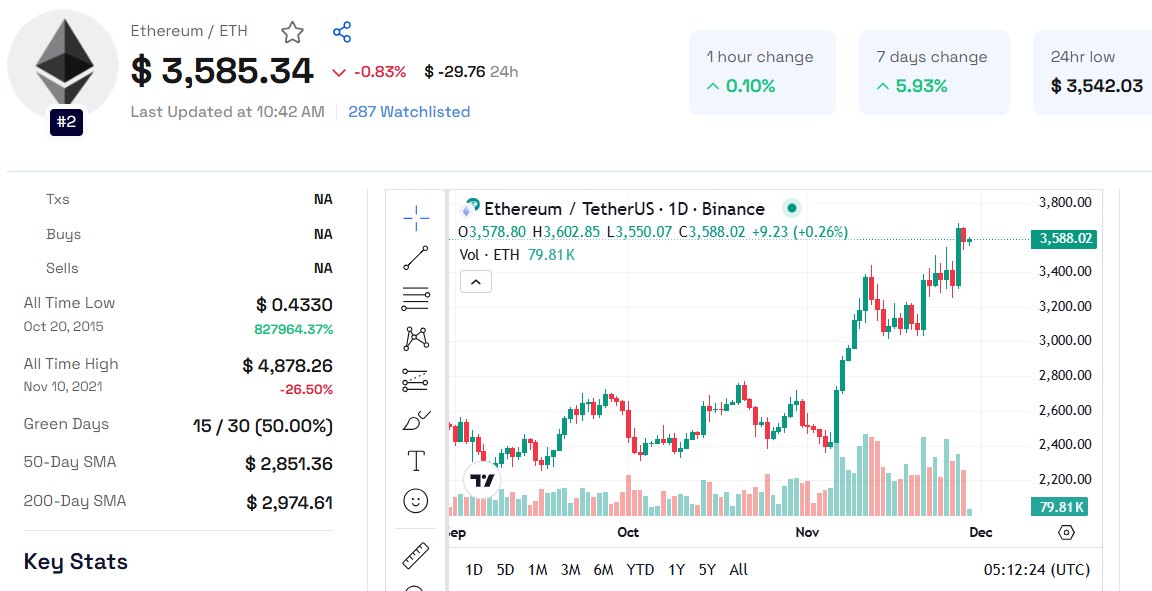The height and width of the screenshot is (591, 1152).
Task: Click the #2 rank badge
Action: click(66, 121)
